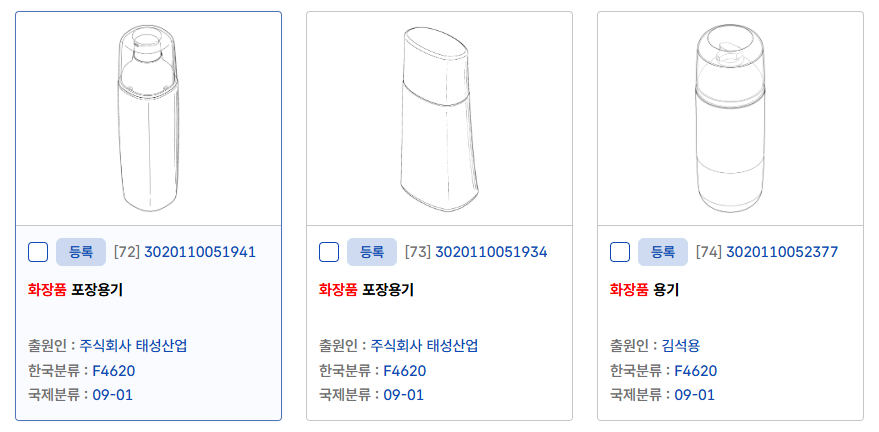Open the title 화장품 포장용기 of result 72
Screen dimensions: 879x432
[x=76, y=291]
